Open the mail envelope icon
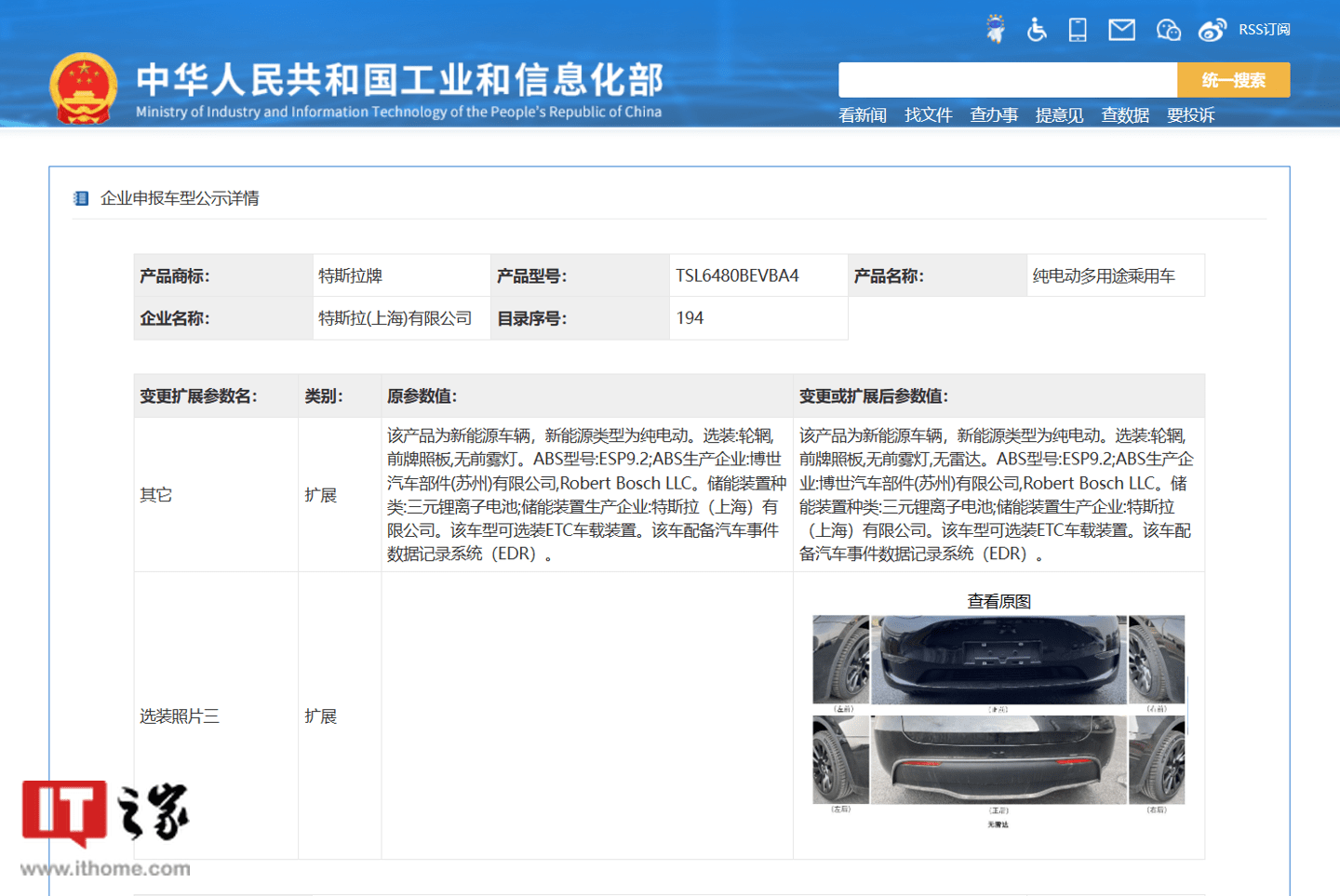This screenshot has width=1340, height=896. tap(1121, 30)
